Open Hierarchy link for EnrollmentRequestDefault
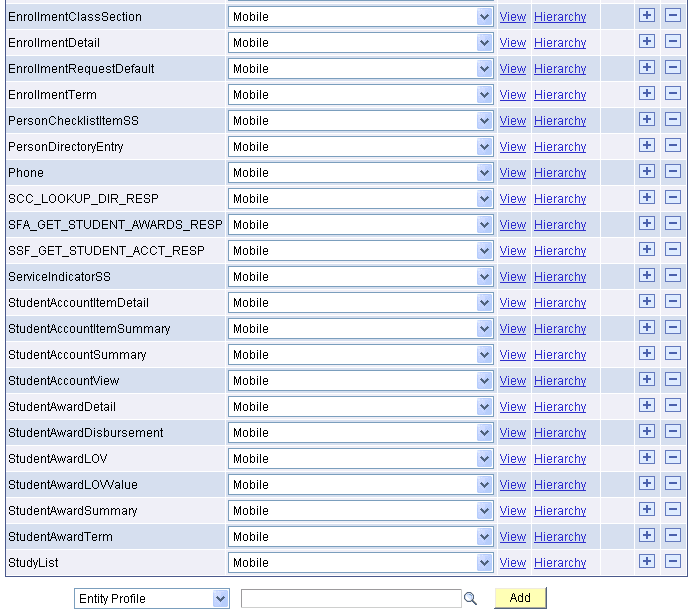This screenshot has height=614, width=693. (560, 69)
